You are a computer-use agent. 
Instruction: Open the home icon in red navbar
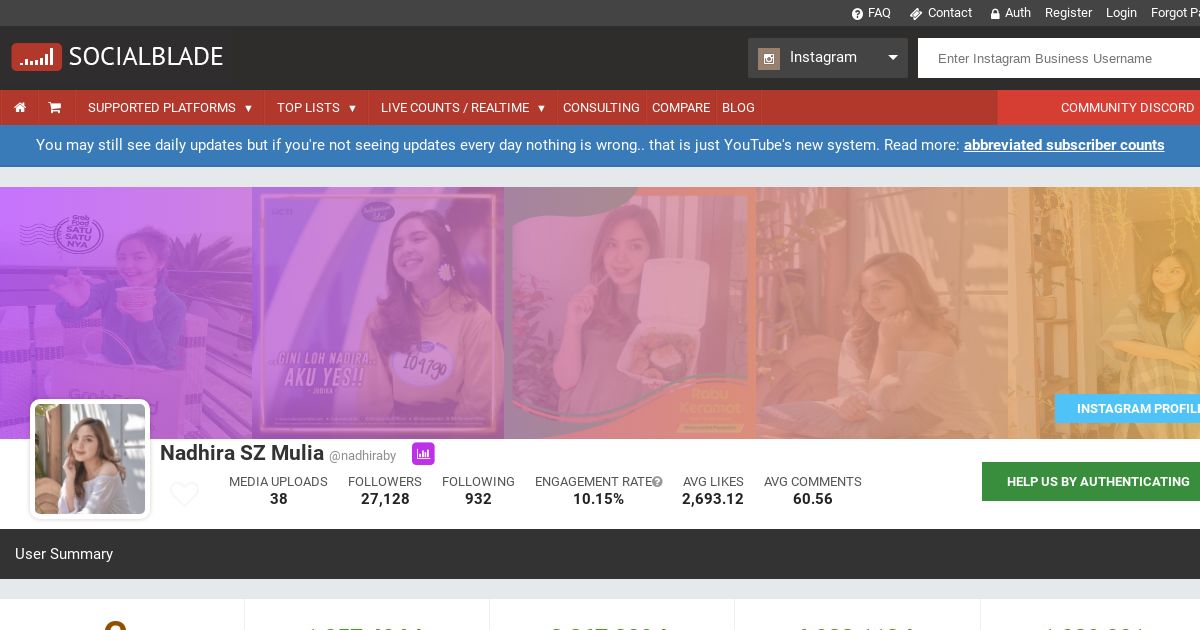[x=20, y=108]
